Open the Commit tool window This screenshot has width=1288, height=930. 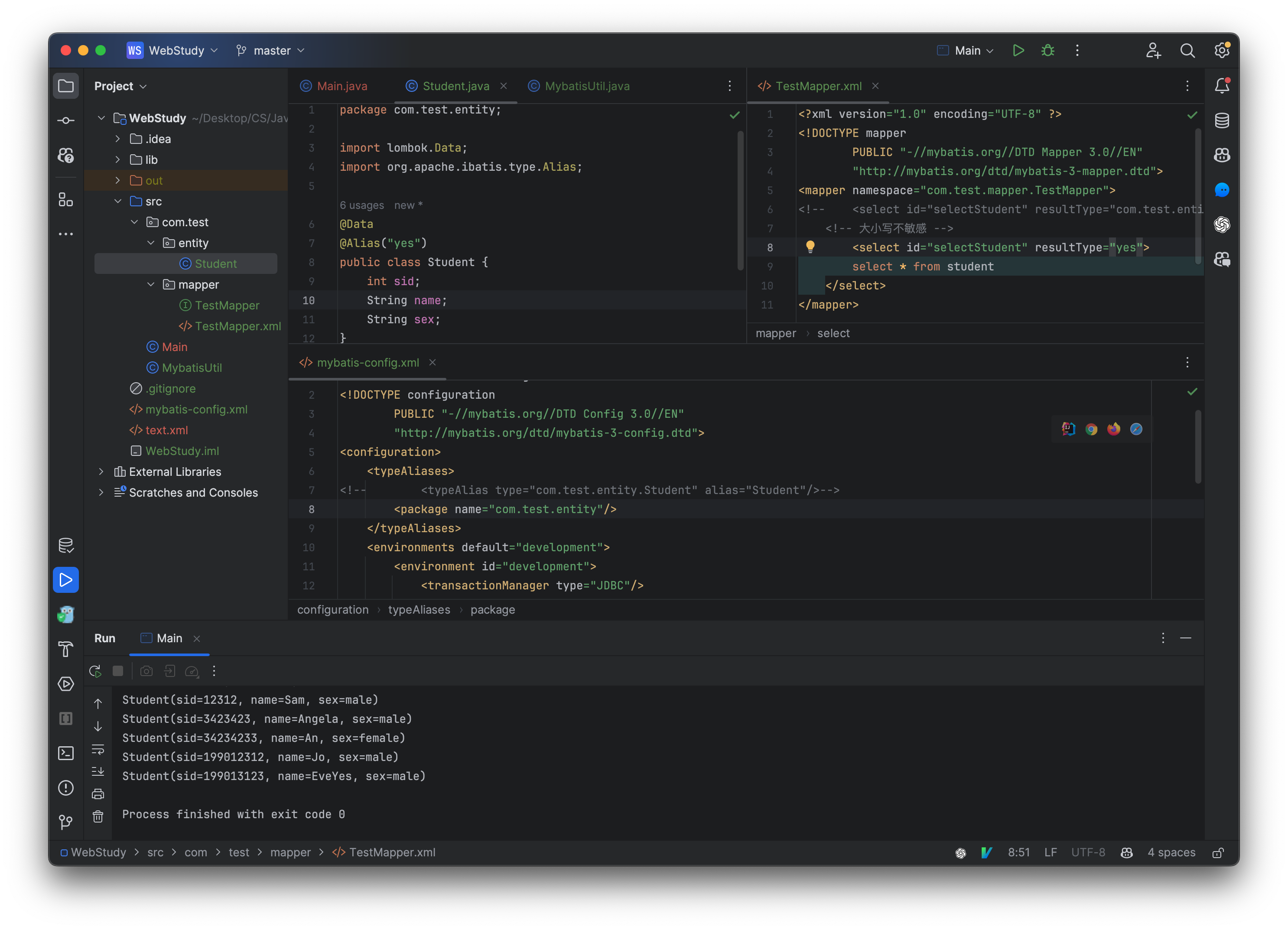66,120
